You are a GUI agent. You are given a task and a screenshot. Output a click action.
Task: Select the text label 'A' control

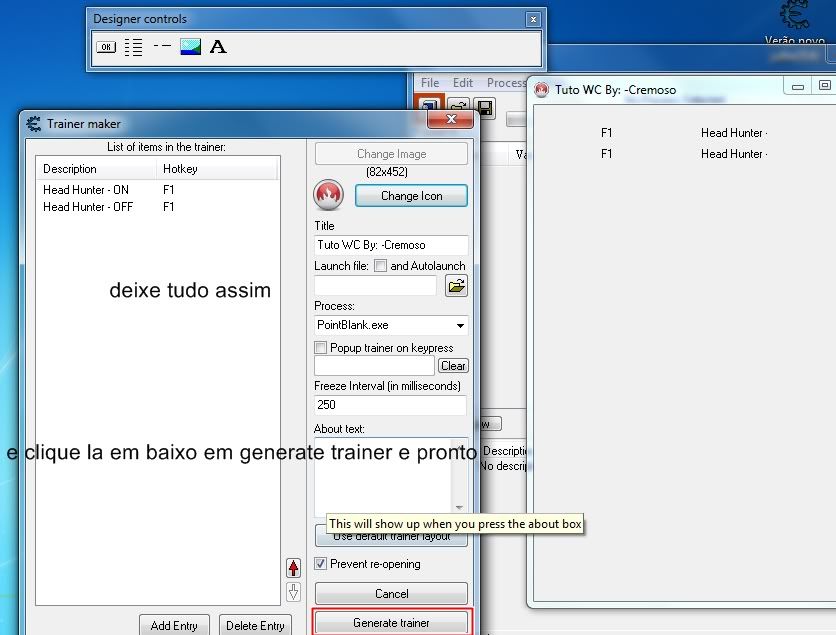click(218, 47)
